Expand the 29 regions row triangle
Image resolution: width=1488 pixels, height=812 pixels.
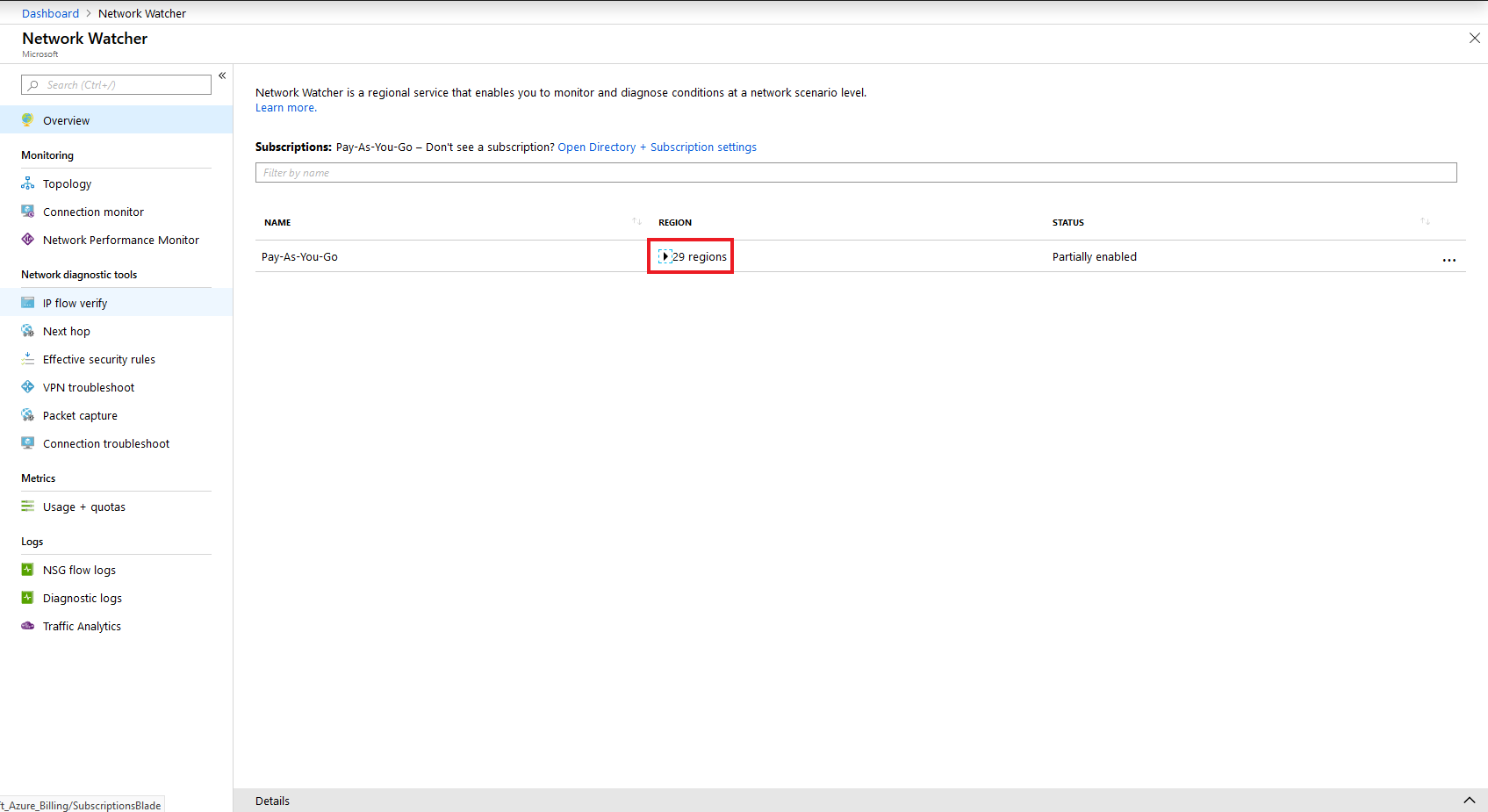(665, 256)
